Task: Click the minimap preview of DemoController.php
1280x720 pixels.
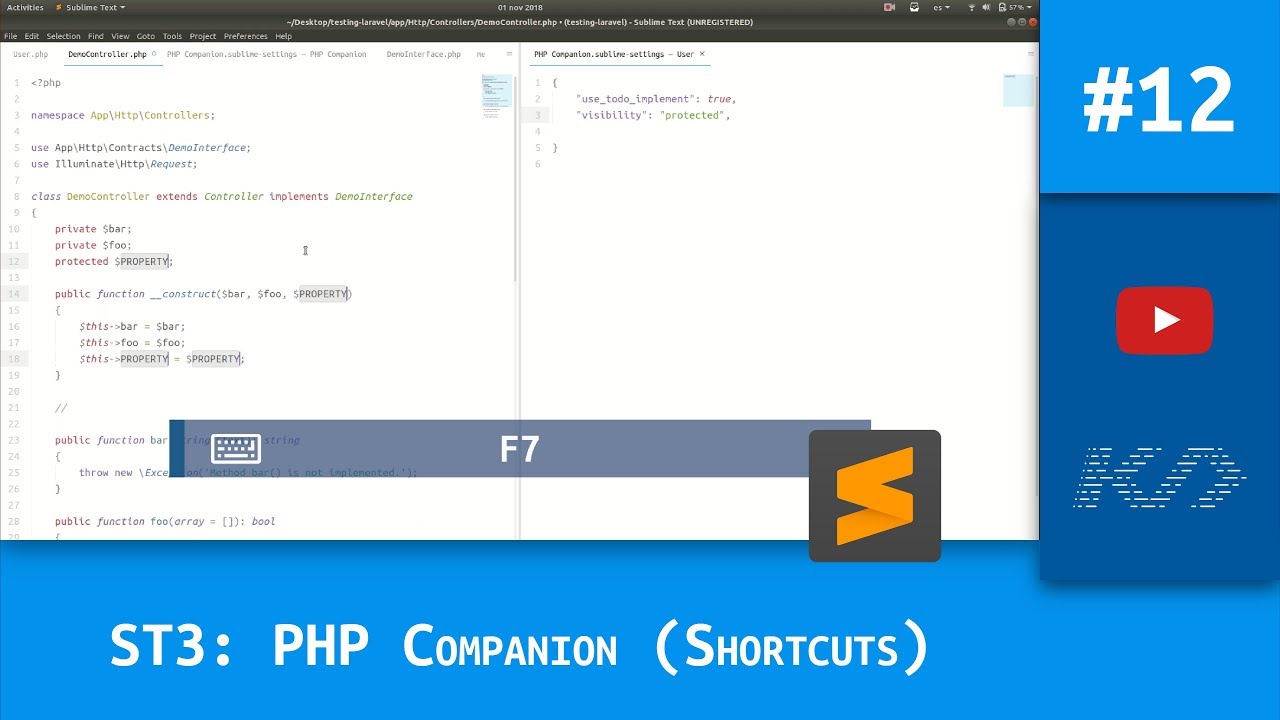Action: click(x=496, y=97)
